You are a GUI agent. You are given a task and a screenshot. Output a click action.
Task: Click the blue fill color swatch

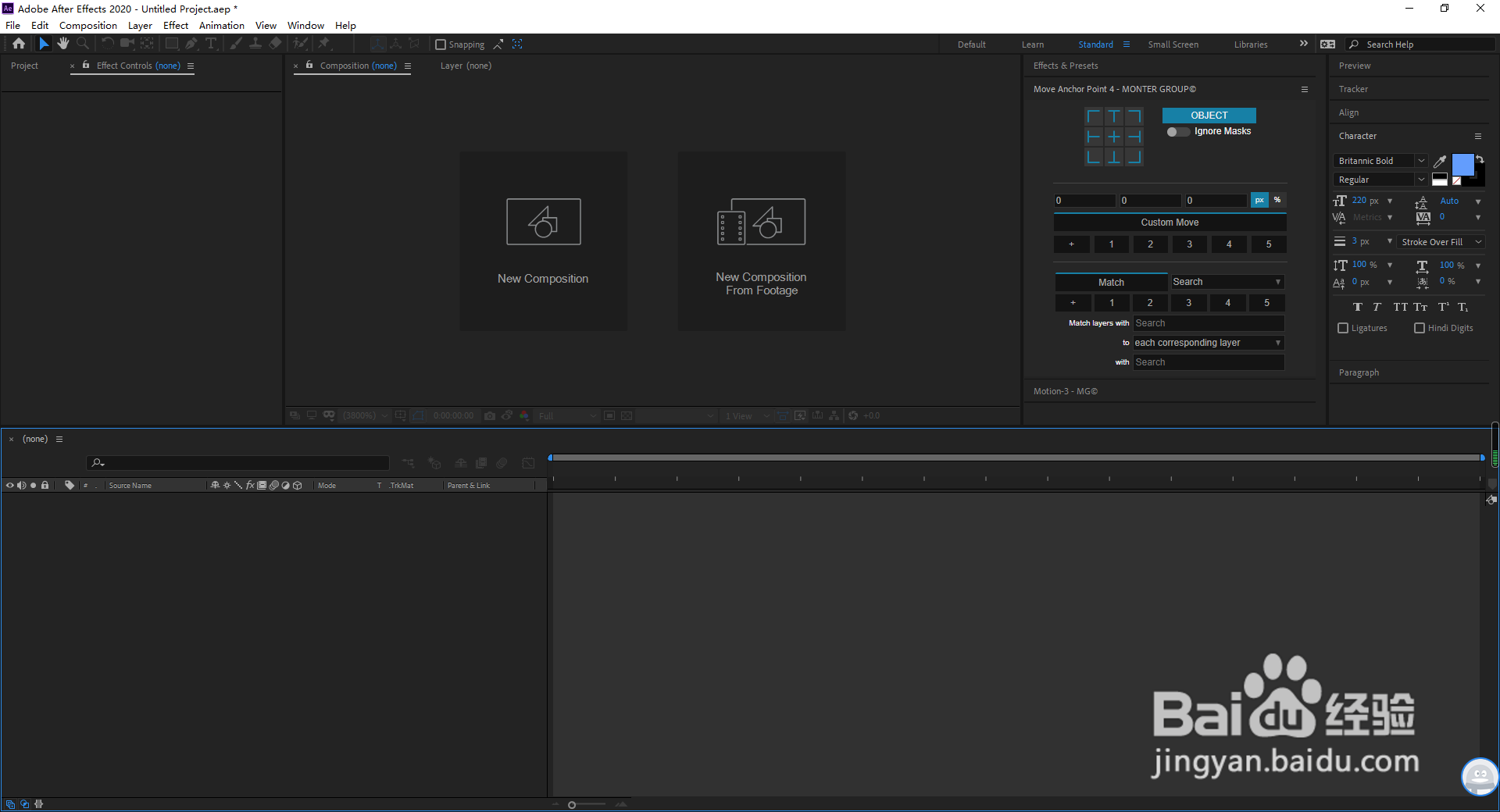pos(1462,165)
